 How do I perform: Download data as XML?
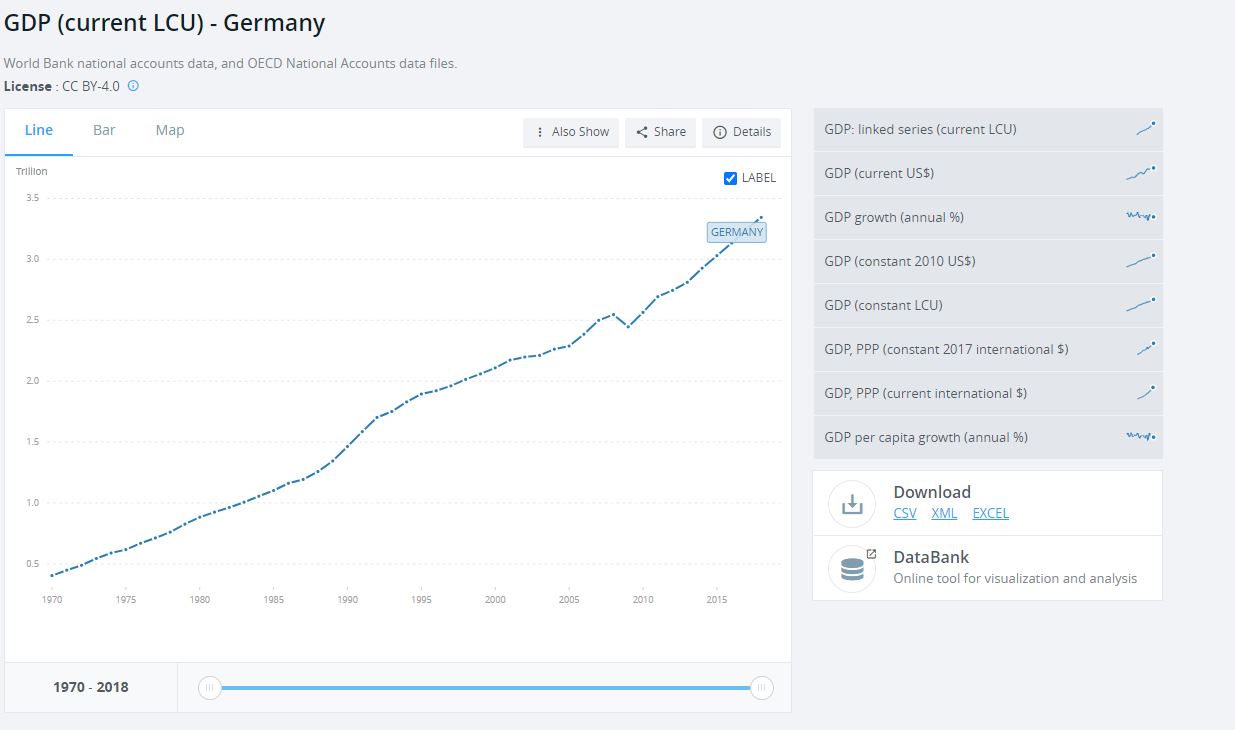(944, 513)
